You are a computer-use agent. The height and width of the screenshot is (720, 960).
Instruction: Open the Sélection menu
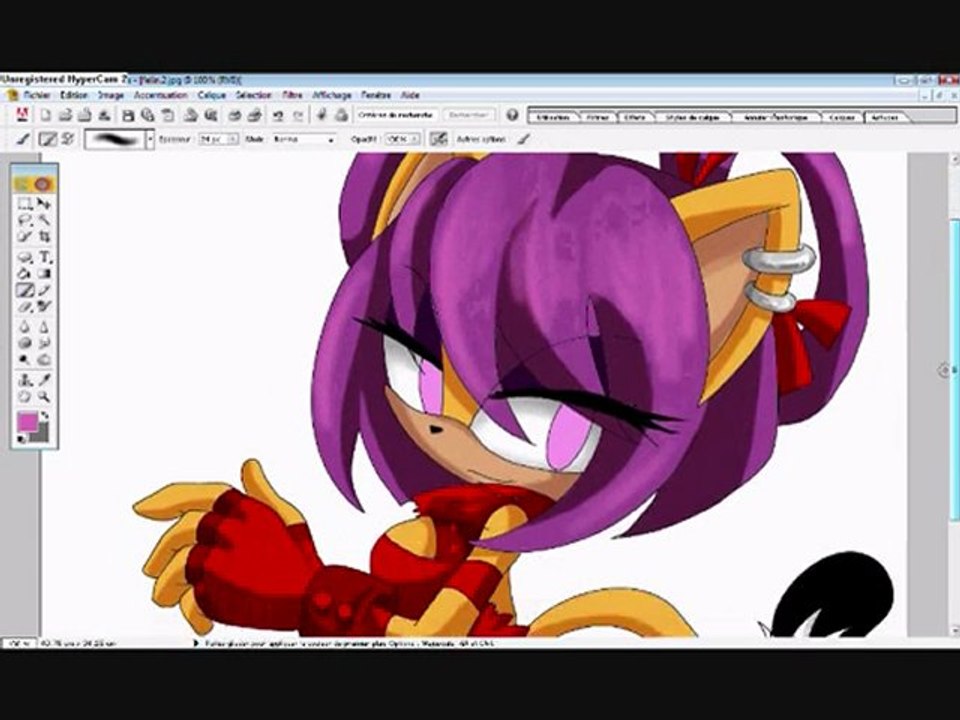point(253,95)
